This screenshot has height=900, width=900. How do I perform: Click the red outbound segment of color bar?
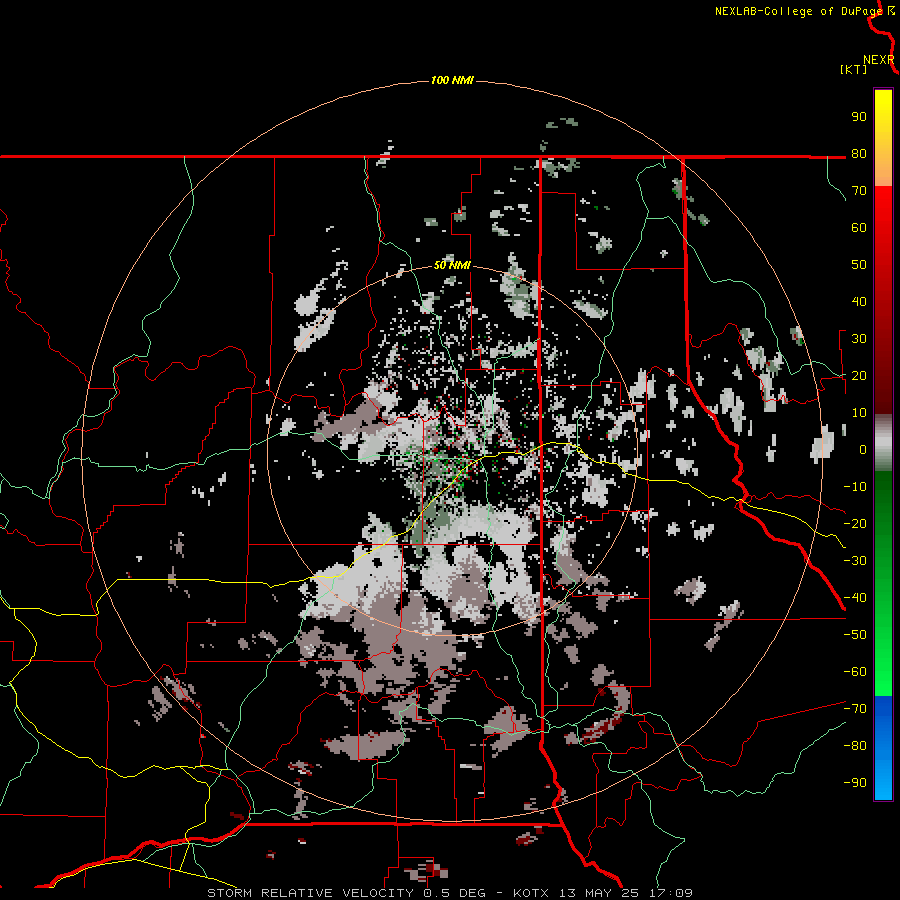883,300
